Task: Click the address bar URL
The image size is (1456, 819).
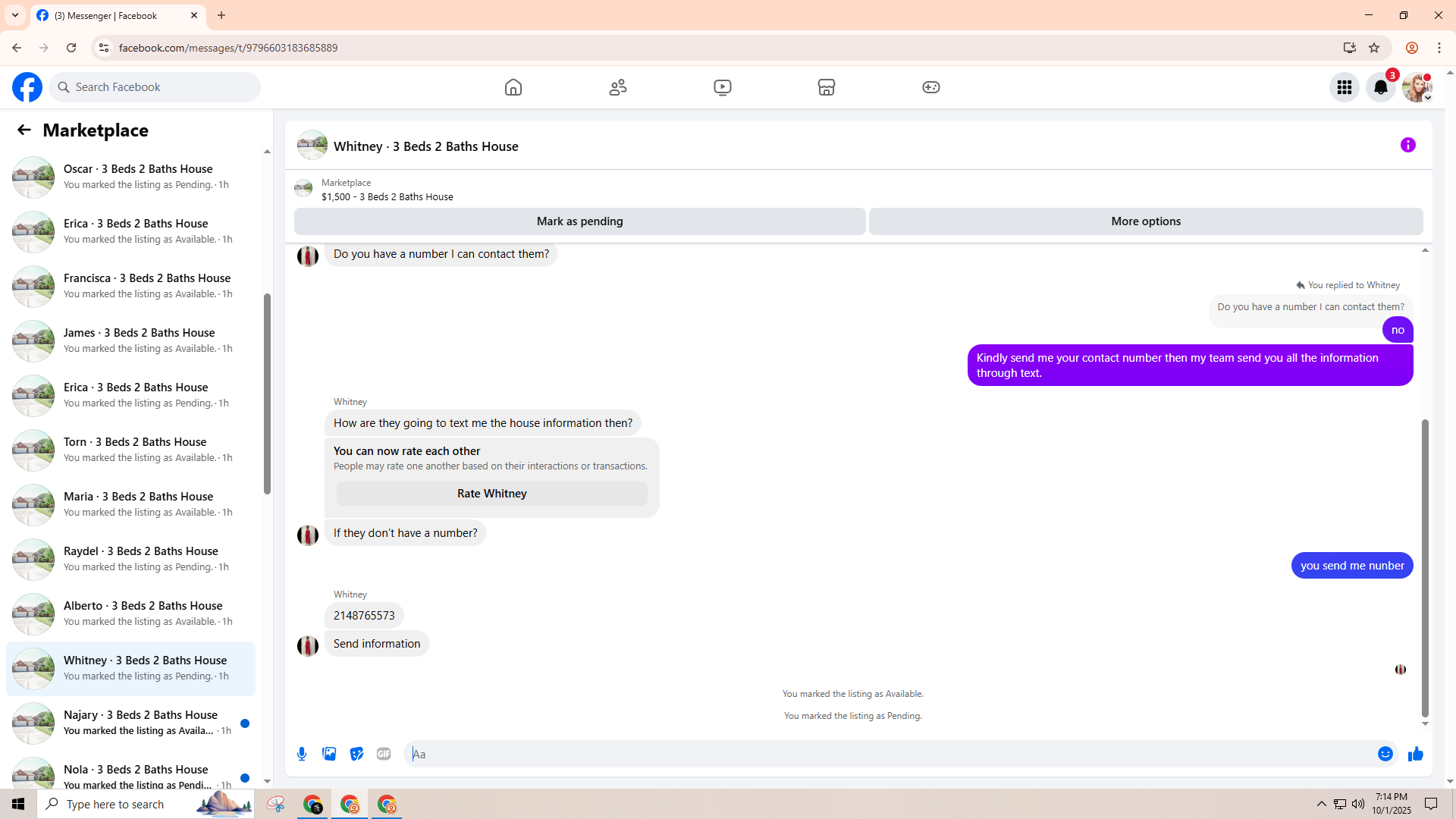Action: click(228, 48)
